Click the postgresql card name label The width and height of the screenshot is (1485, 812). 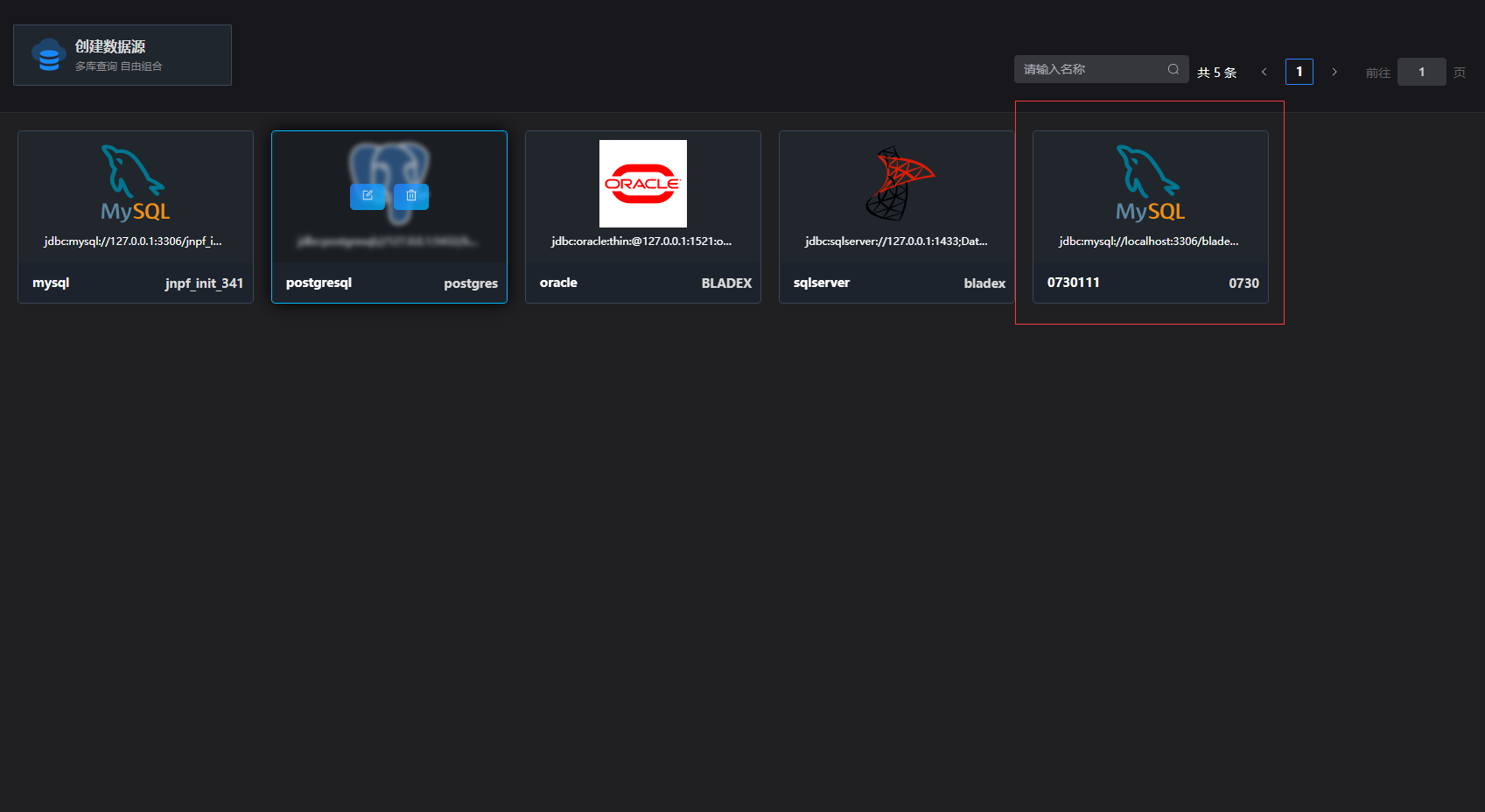coord(319,283)
